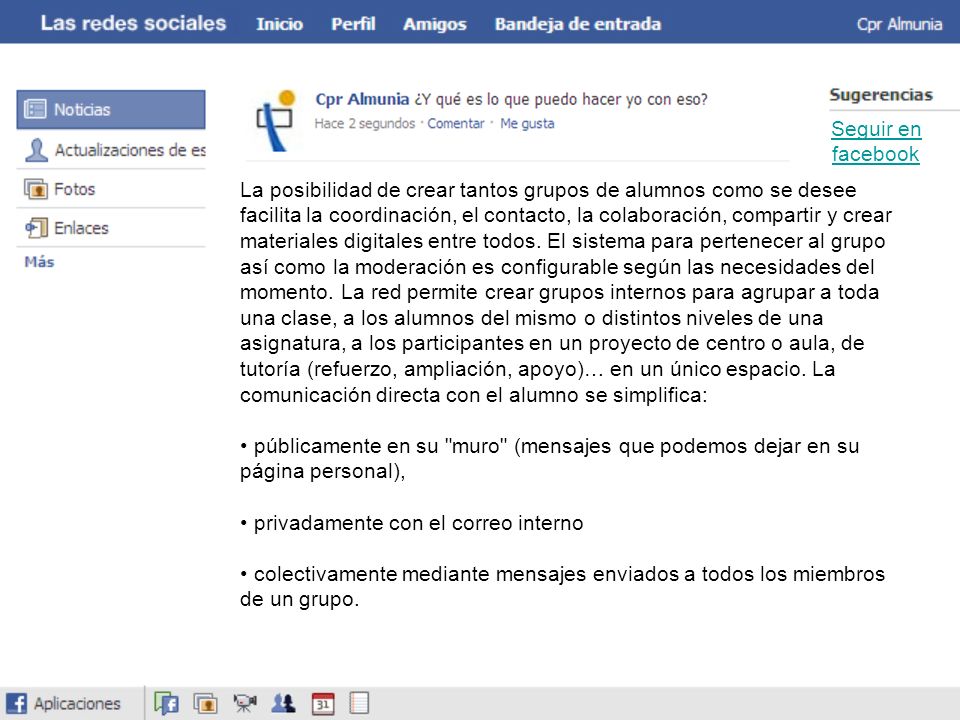Screen dimensions: 960x720
Task: Click the bullet 'privadamente con el correo interno'
Action: point(411,523)
